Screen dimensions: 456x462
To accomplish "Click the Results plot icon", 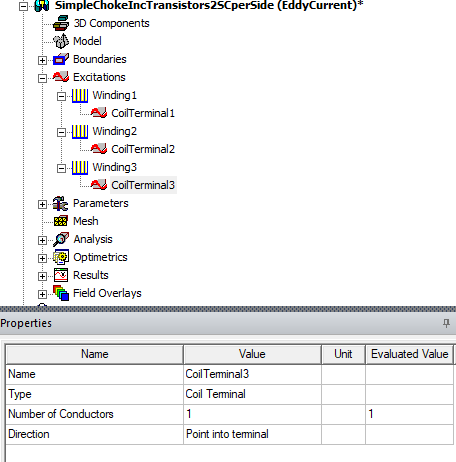I will click(x=61, y=275).
